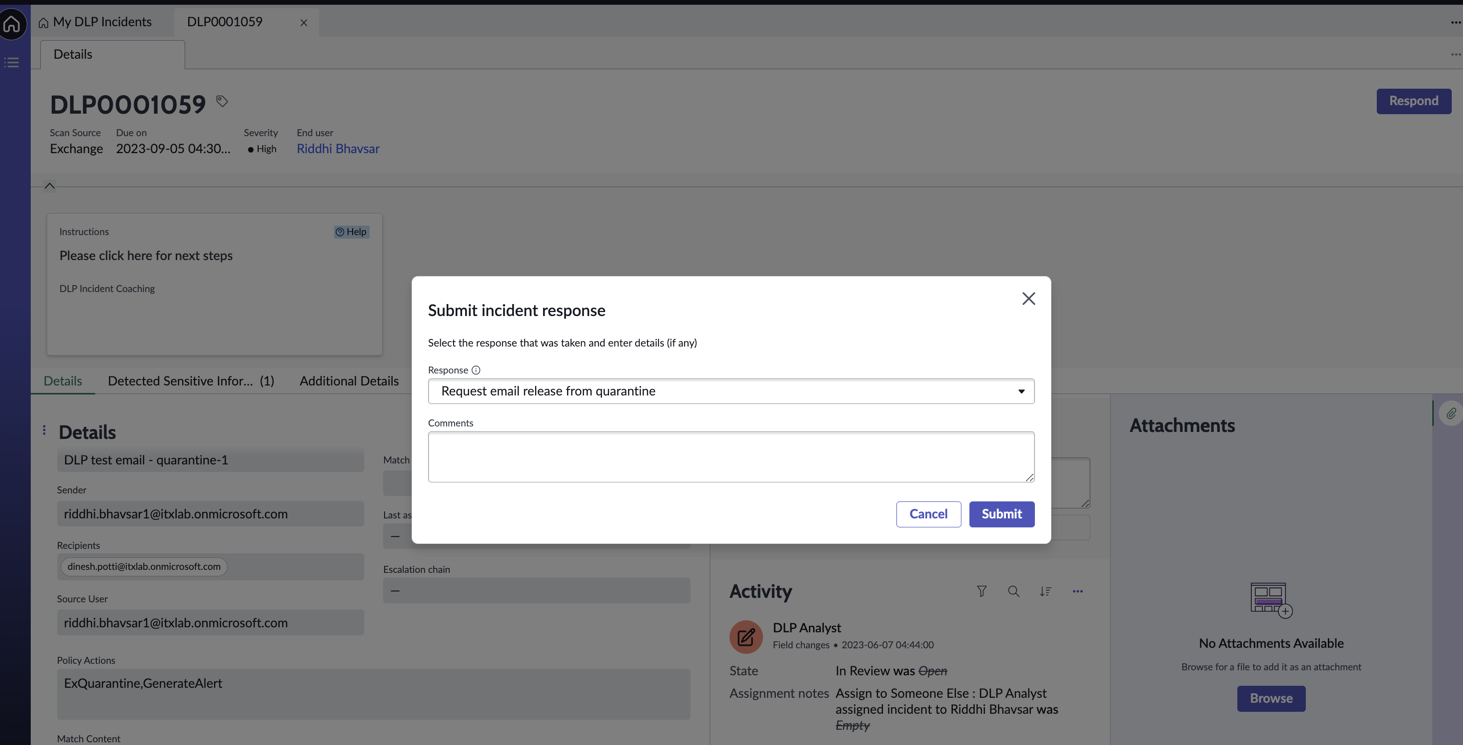Click the Details section drag handle dots
The width and height of the screenshot is (1463, 745).
pyautogui.click(x=44, y=431)
